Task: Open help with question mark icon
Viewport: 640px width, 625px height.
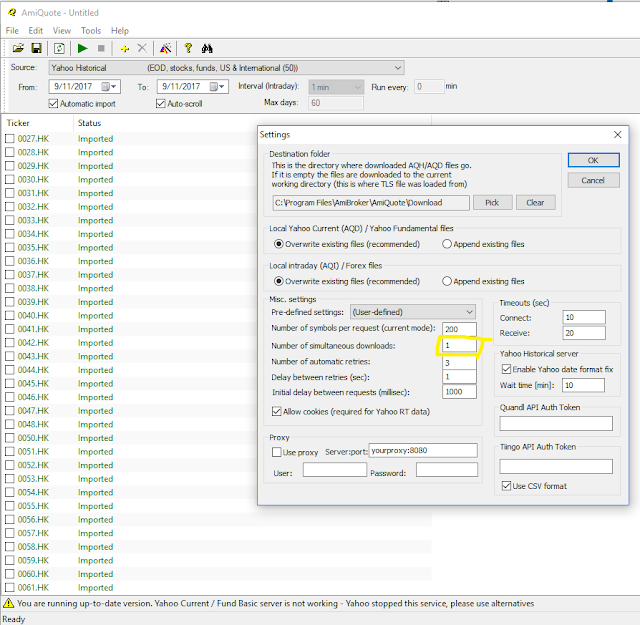Action: tap(188, 48)
